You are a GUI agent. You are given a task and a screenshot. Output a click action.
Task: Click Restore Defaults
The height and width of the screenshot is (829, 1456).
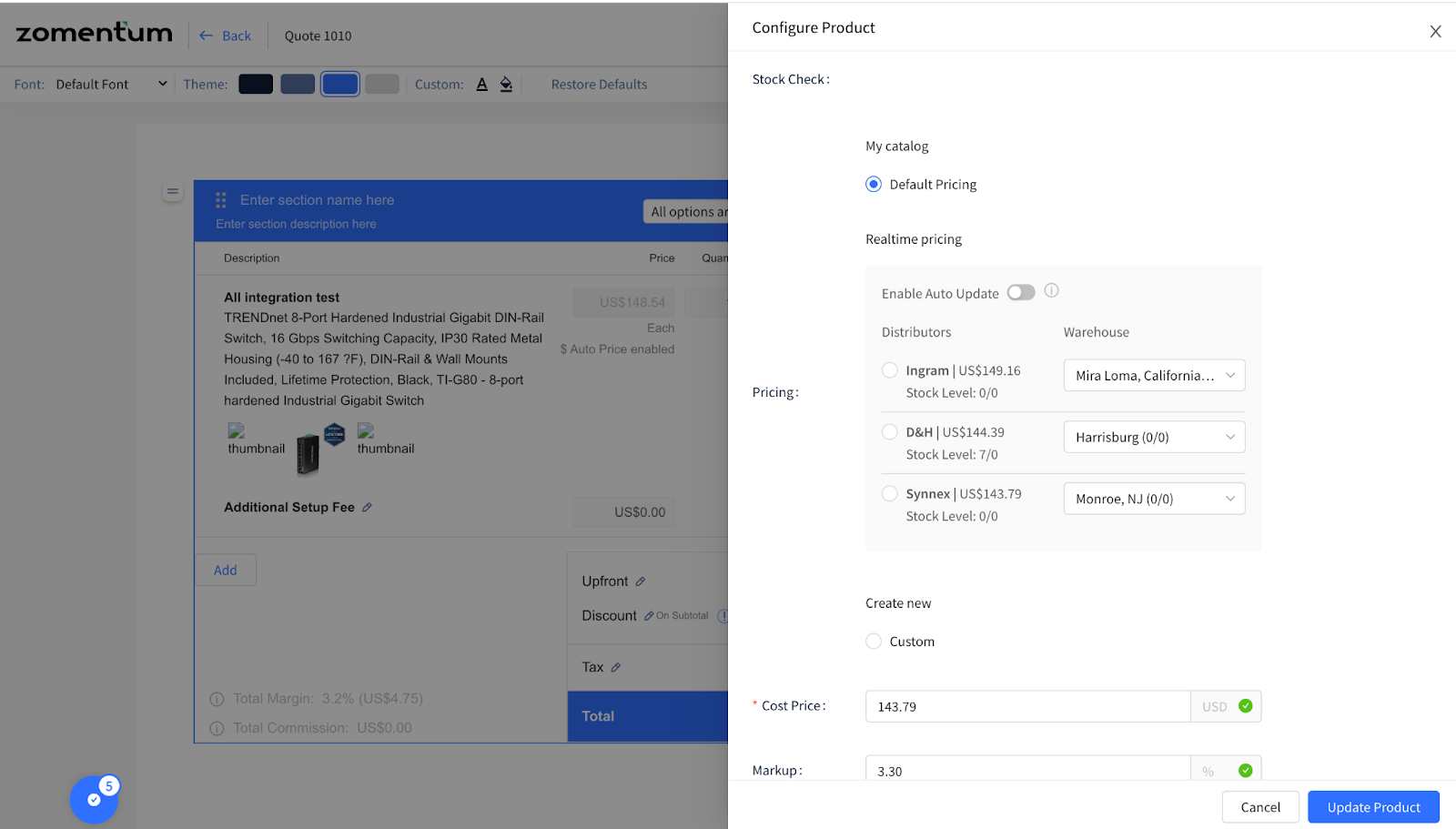[599, 84]
